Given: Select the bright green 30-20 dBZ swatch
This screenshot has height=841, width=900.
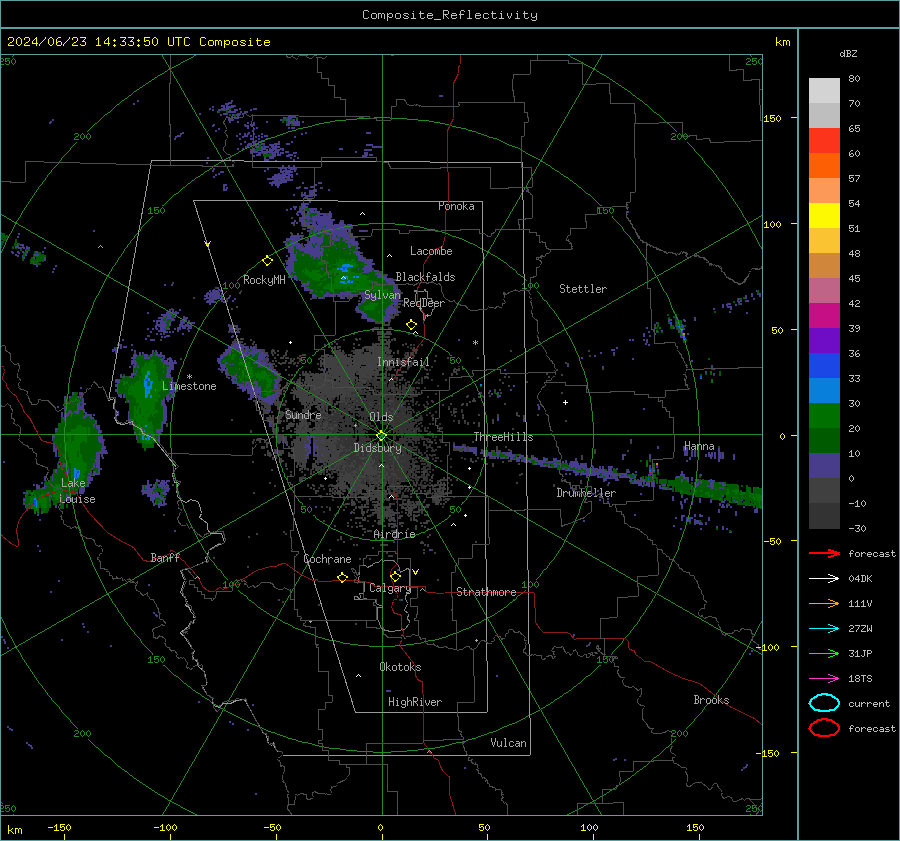Looking at the screenshot, I should [x=824, y=415].
